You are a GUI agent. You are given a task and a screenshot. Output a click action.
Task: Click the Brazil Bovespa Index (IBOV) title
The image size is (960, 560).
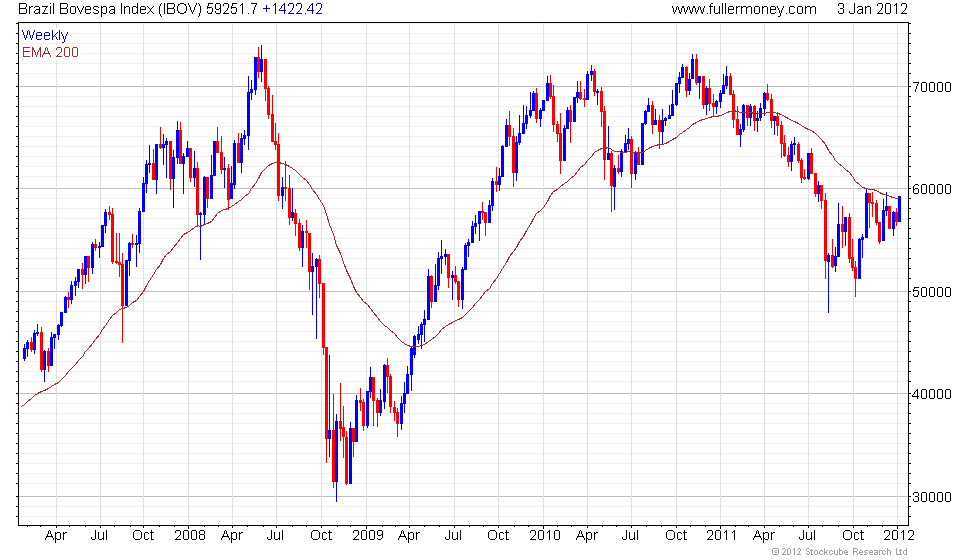point(110,9)
